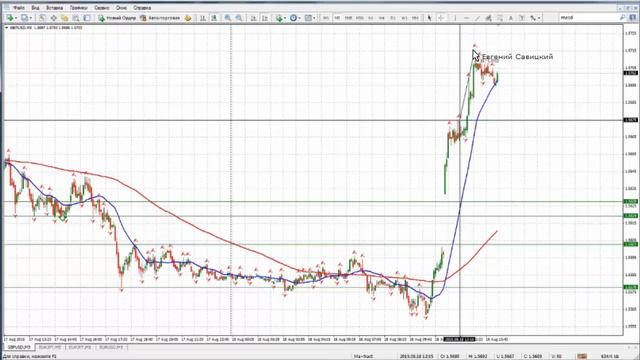Select the H4 timeframe
This screenshot has height=360, width=640.
[382, 18]
